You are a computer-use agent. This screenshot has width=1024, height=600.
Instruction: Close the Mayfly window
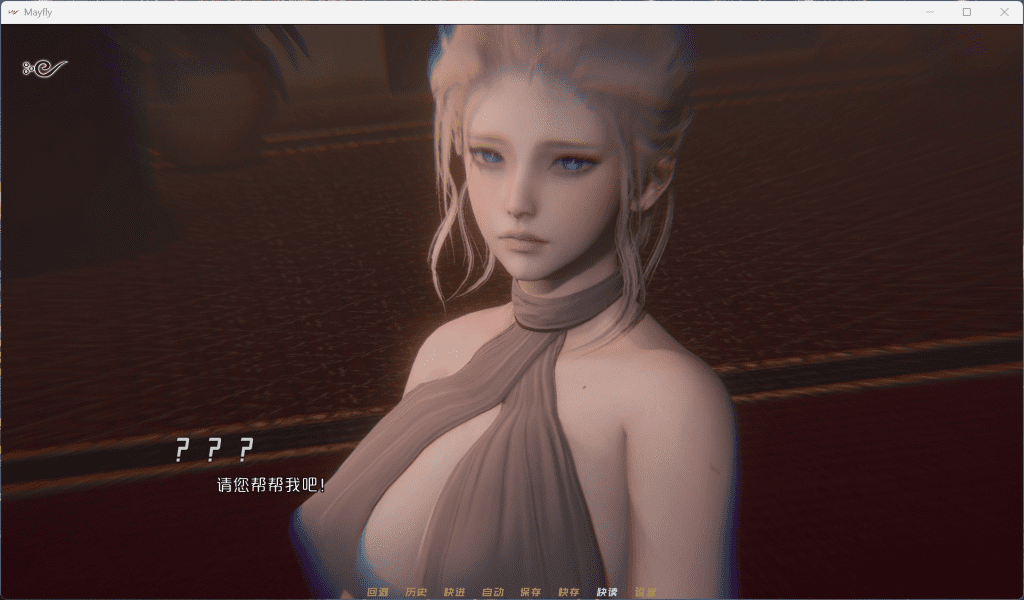(x=1006, y=12)
